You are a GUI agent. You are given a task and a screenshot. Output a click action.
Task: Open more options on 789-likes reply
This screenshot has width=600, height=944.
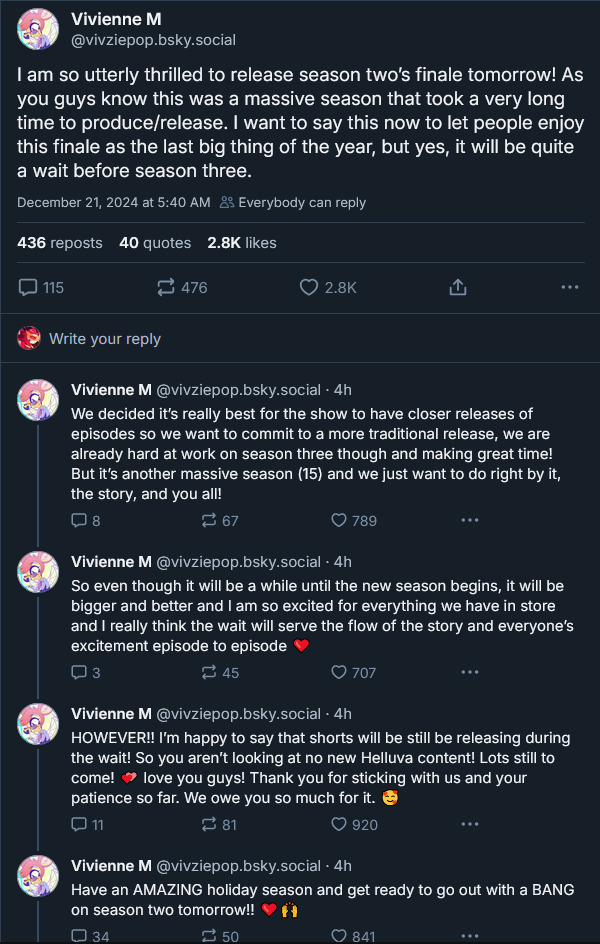coord(470,520)
